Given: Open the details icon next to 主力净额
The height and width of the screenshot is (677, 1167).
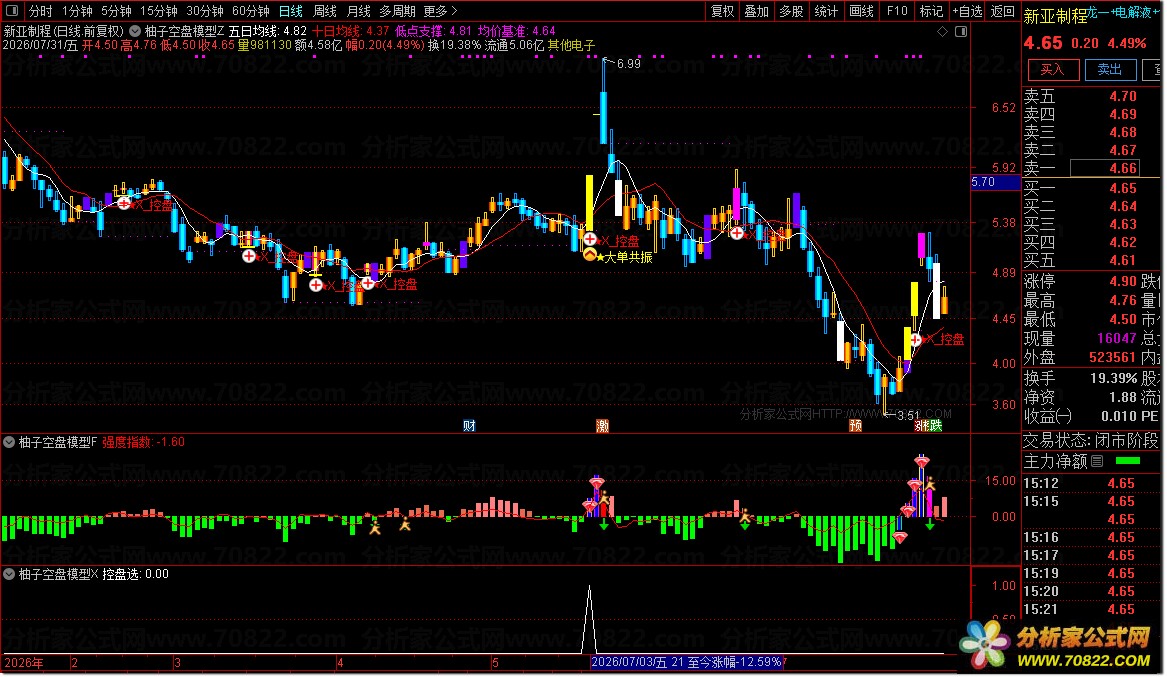Looking at the screenshot, I should (1097, 461).
